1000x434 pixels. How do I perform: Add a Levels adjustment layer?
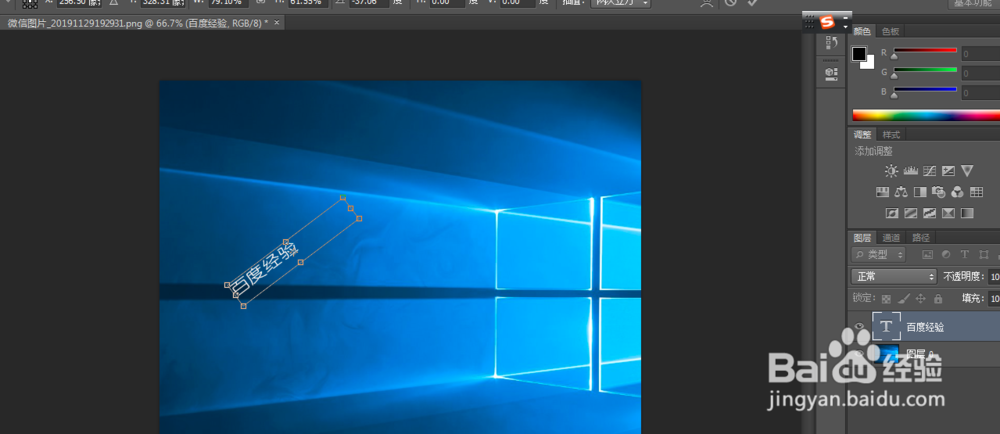point(911,171)
